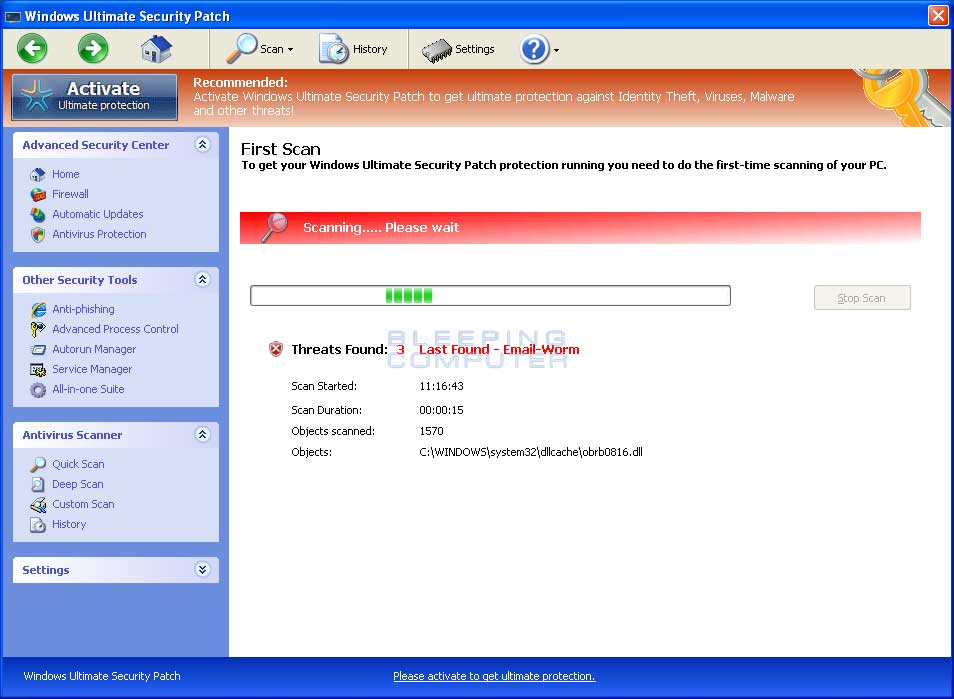Image resolution: width=954 pixels, height=699 pixels.
Task: Start a Deep Scan from the sidebar
Action: coord(78,484)
